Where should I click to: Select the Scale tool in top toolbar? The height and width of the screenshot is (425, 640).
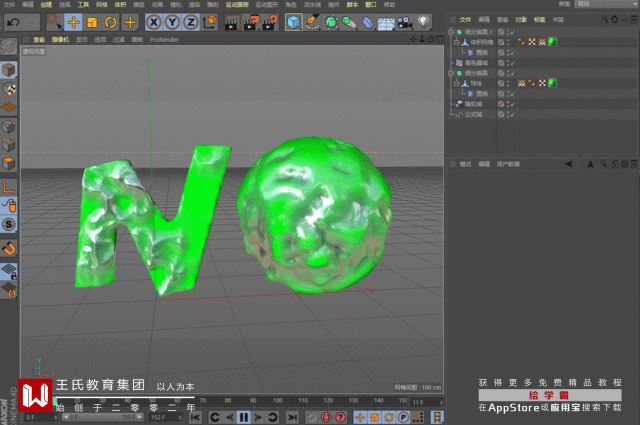92,22
